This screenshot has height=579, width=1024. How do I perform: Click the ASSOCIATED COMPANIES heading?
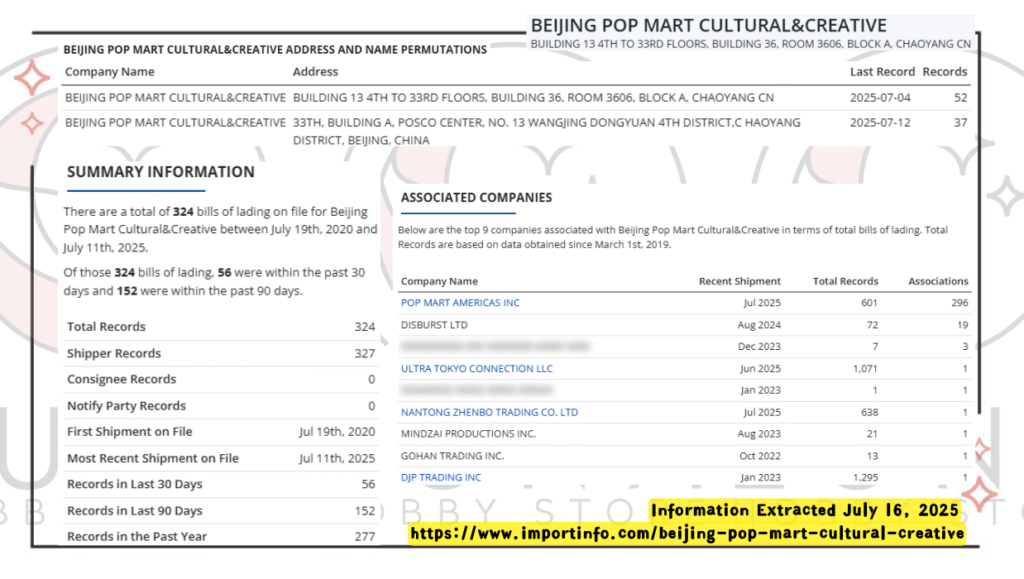tap(476, 198)
